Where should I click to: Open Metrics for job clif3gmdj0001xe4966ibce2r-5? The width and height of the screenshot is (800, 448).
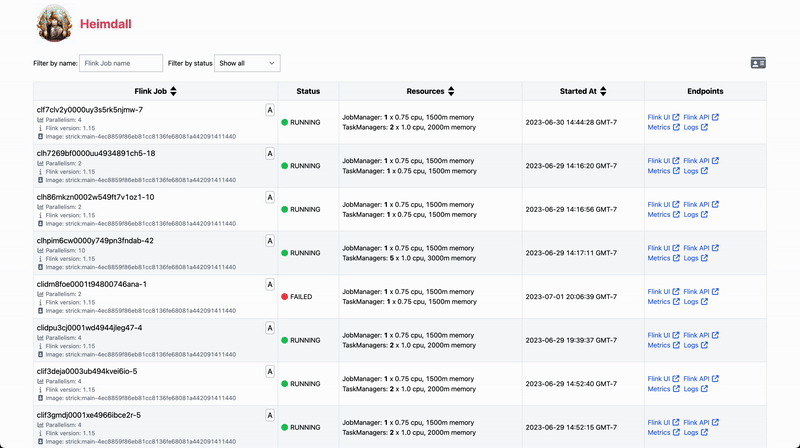(663, 433)
